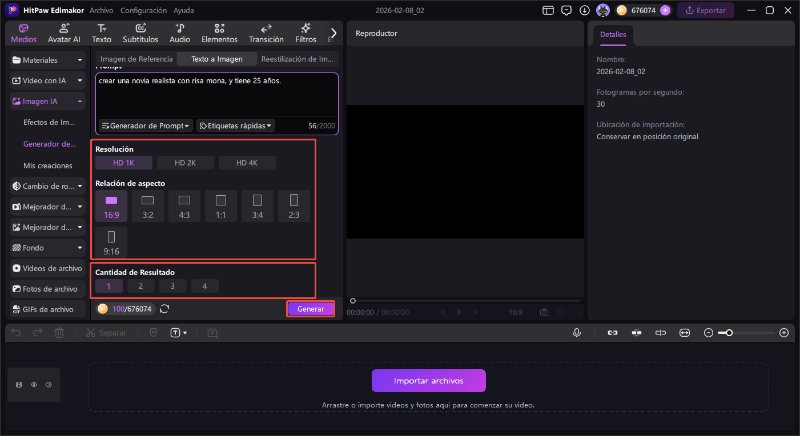Open the Generador de Prompt dropdown
This screenshot has height=436, width=800.
[146, 126]
